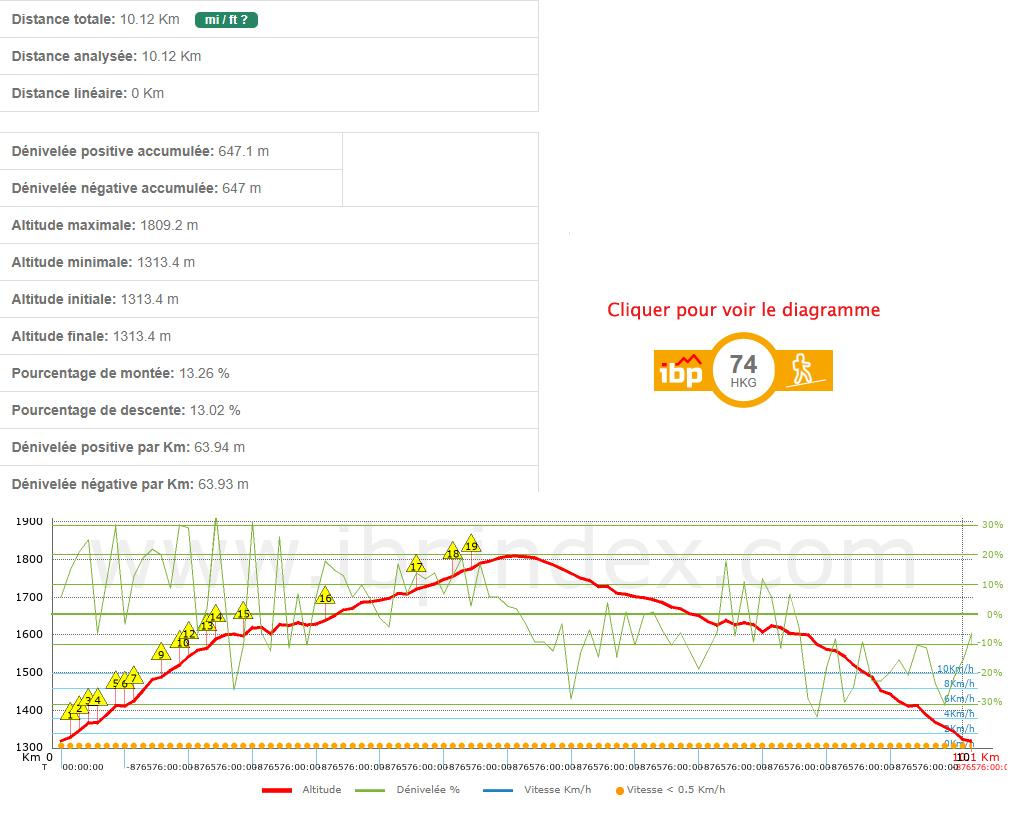This screenshot has width=1020, height=816.
Task: Select waypoint marker 19 on the chart
Action: pos(472,545)
